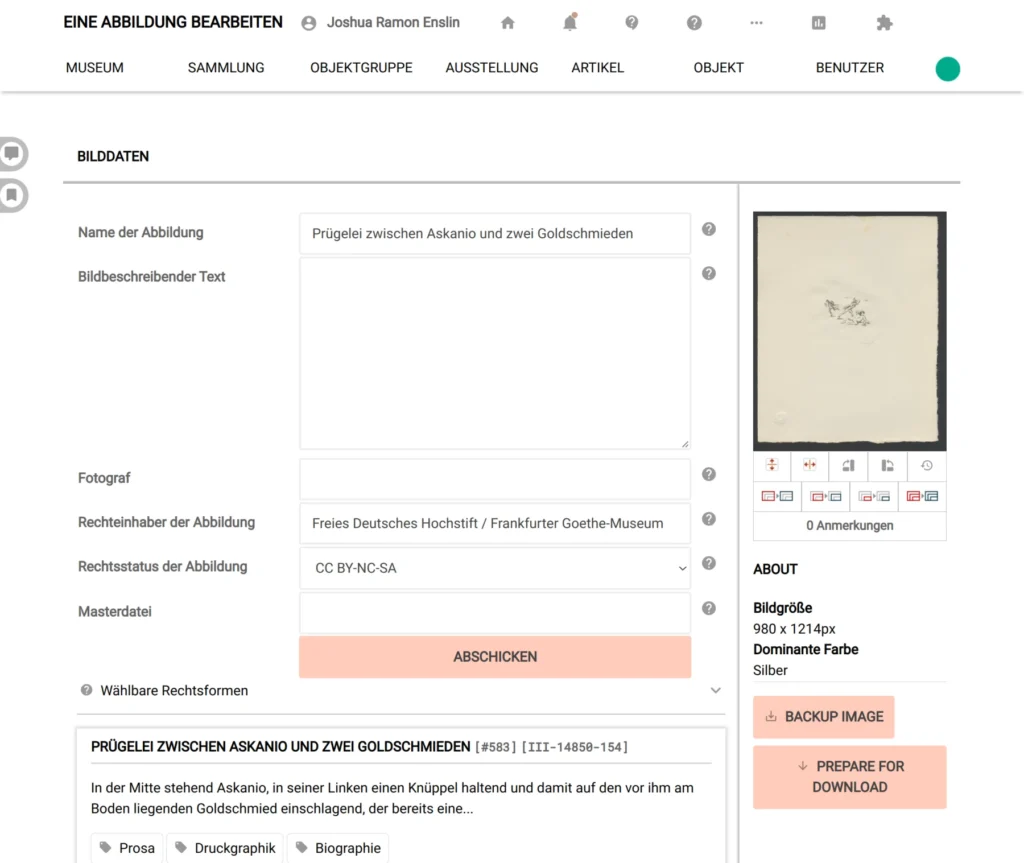This screenshot has width=1024, height=863.
Task: Click the Dominante Farbe value Silber
Action: (x=770, y=670)
